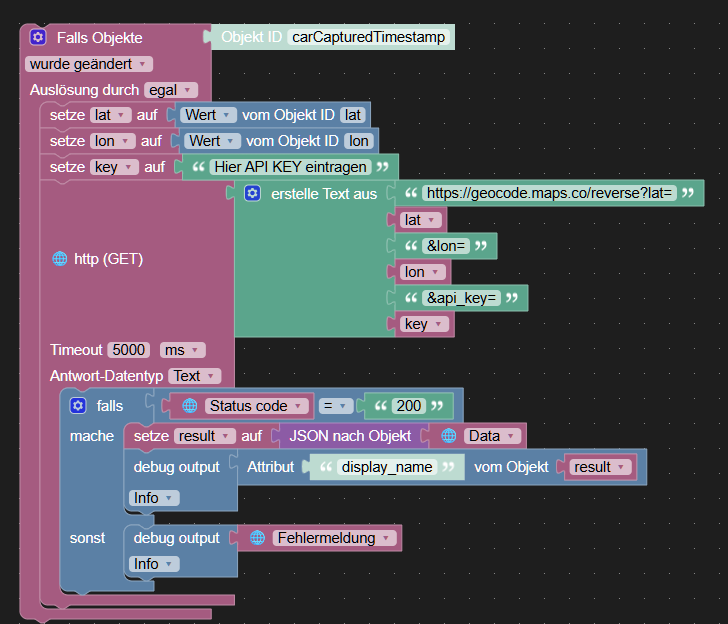Select the 'http (GET)' block label
The image size is (728, 624).
pyautogui.click(x=108, y=259)
